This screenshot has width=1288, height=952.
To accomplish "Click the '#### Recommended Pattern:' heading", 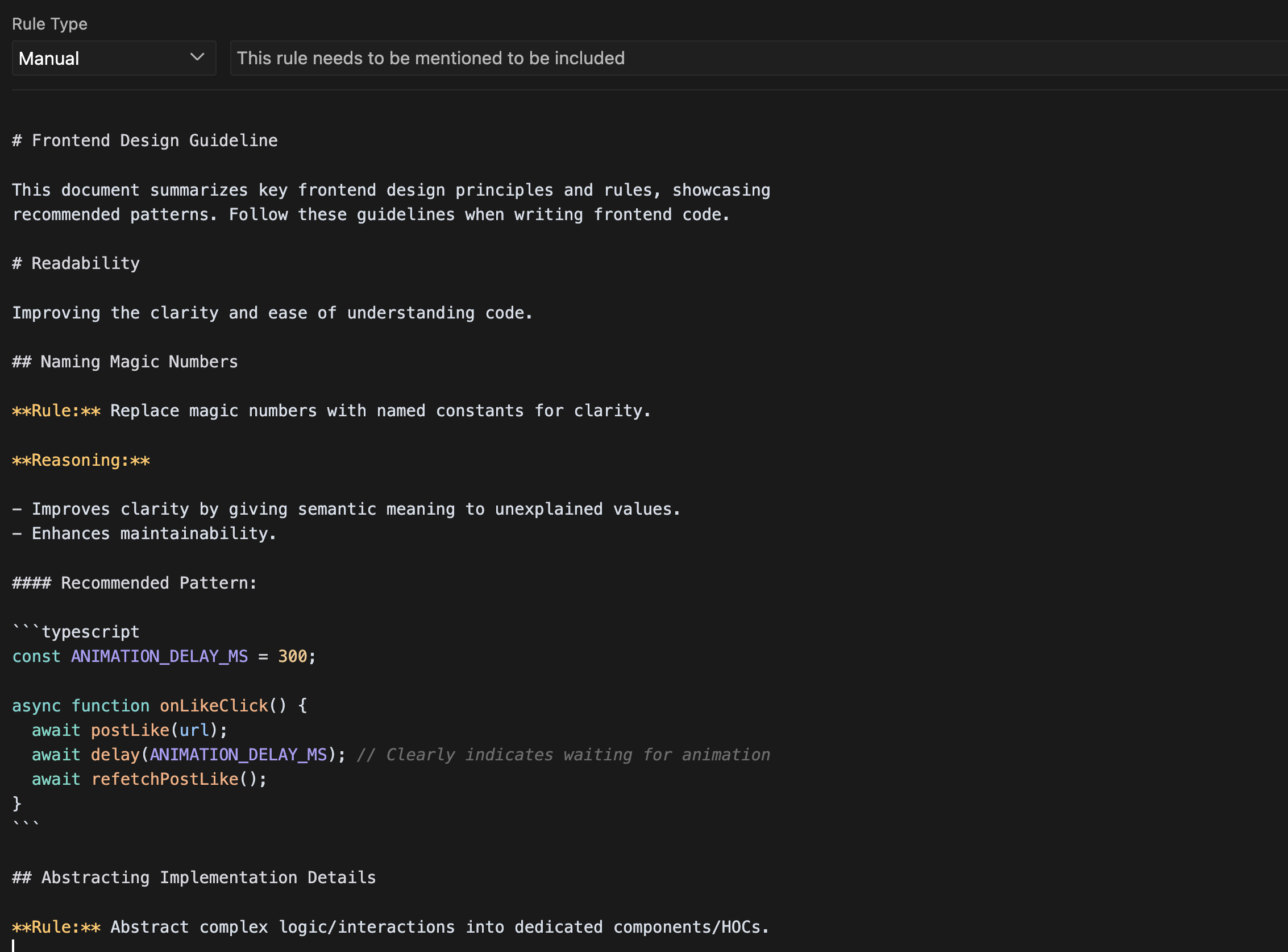I will [158, 583].
